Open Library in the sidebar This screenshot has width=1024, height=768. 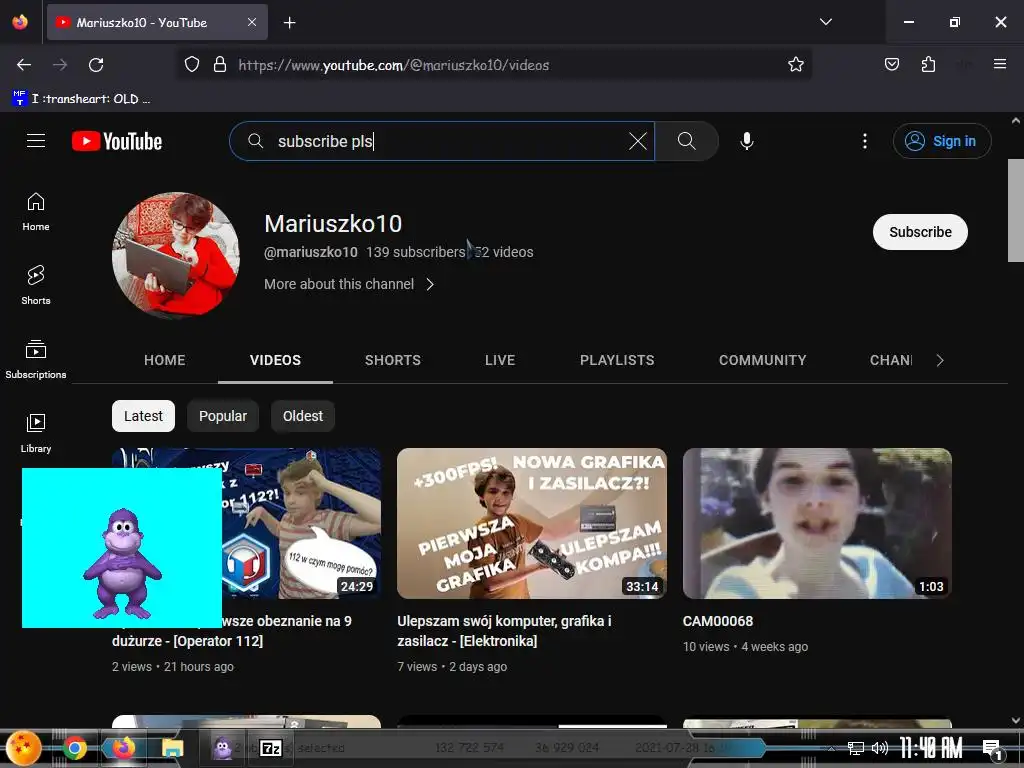36,434
